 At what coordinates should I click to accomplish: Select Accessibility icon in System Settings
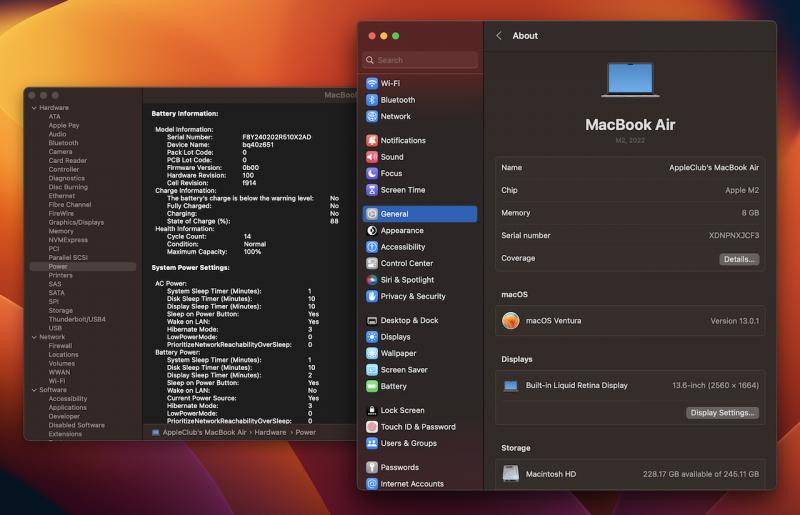[x=372, y=247]
